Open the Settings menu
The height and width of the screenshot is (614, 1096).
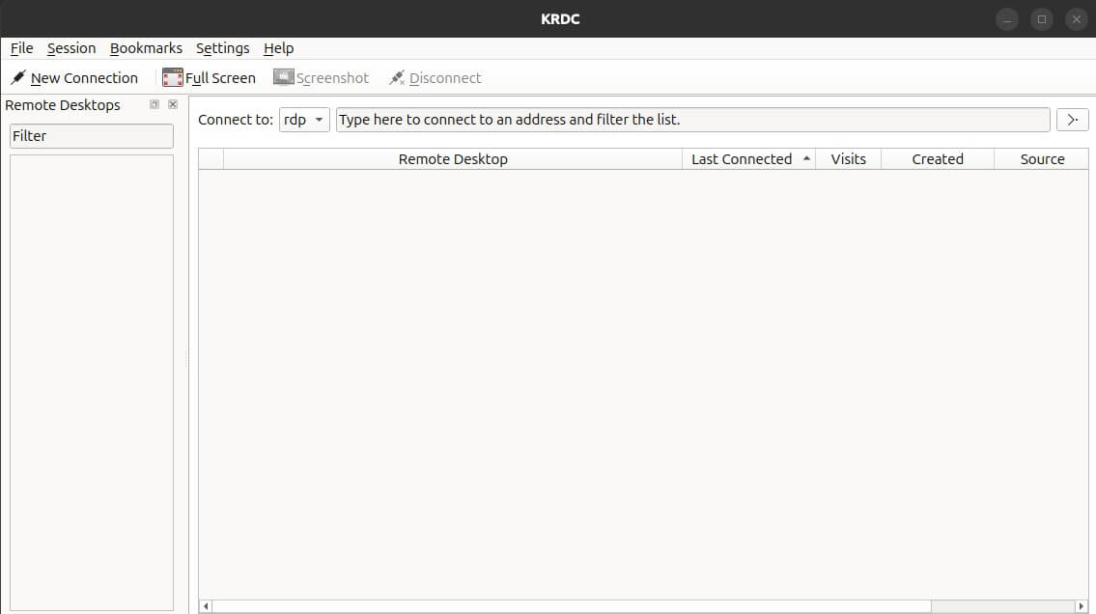tap(222, 48)
